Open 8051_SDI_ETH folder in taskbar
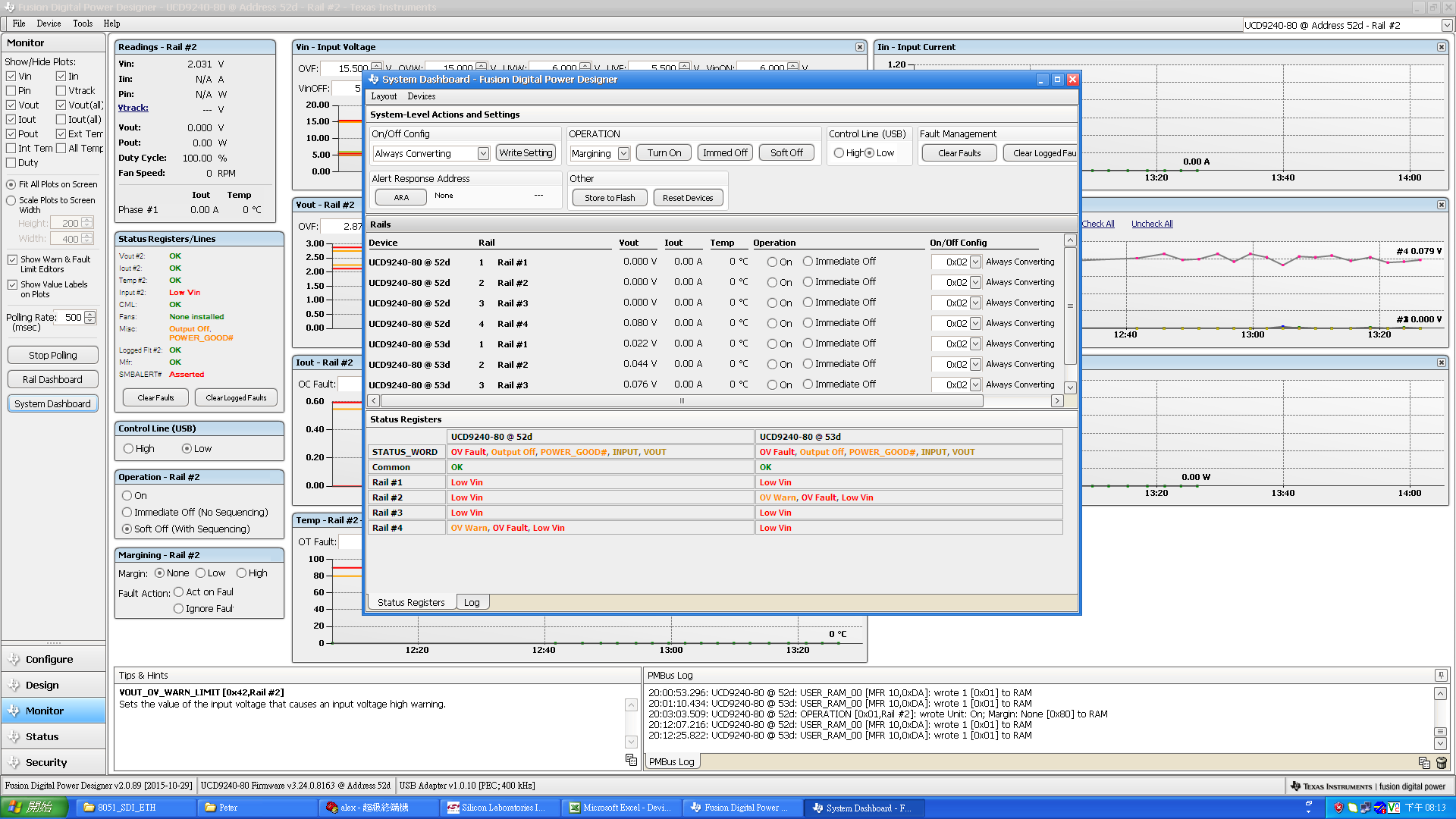Image resolution: width=1456 pixels, height=819 pixels. pos(136,808)
